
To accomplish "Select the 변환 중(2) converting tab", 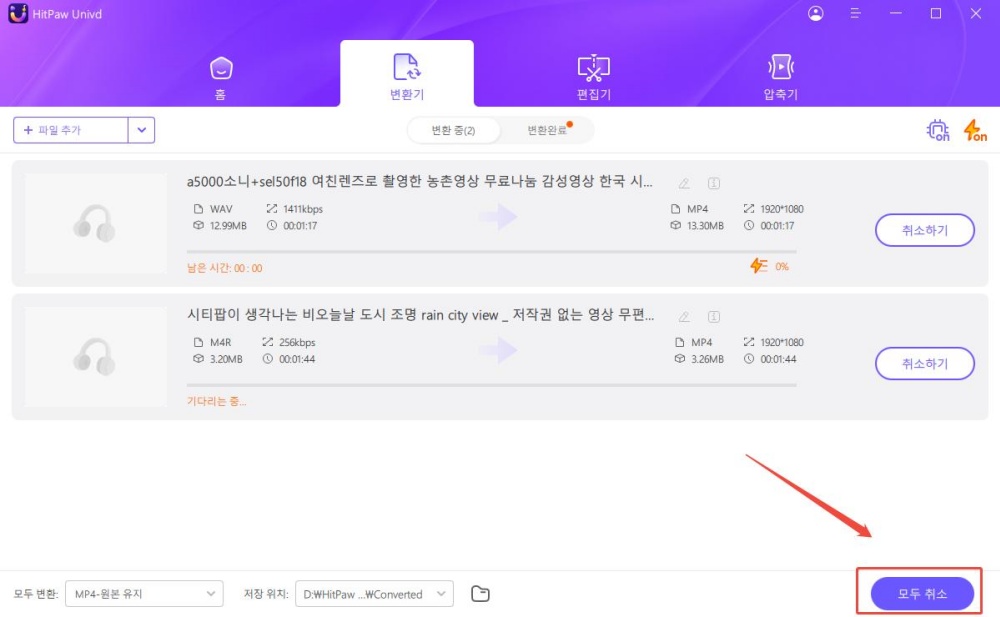I will [x=453, y=130].
